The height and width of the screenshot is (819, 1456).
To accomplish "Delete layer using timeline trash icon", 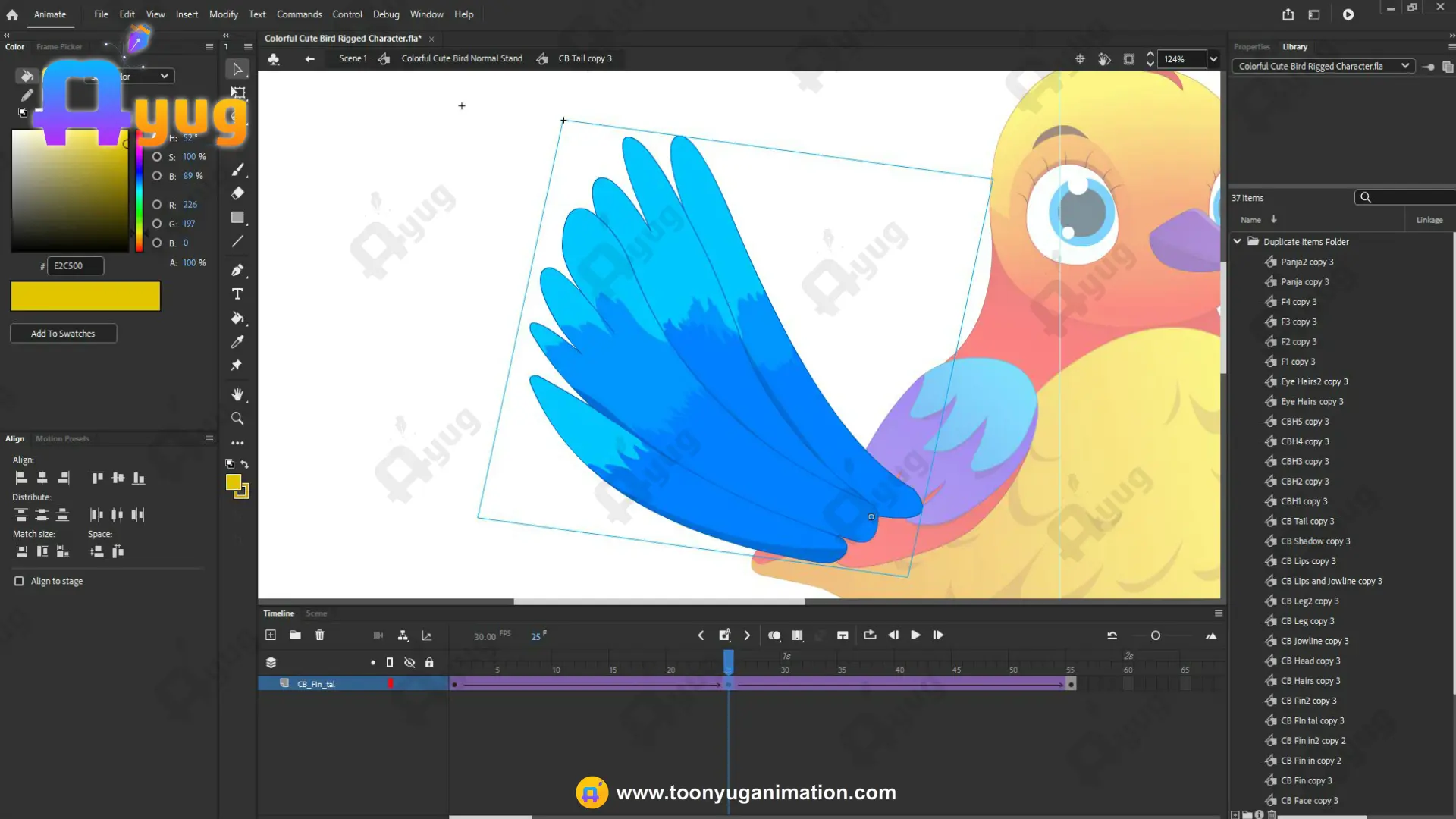I will (x=319, y=635).
